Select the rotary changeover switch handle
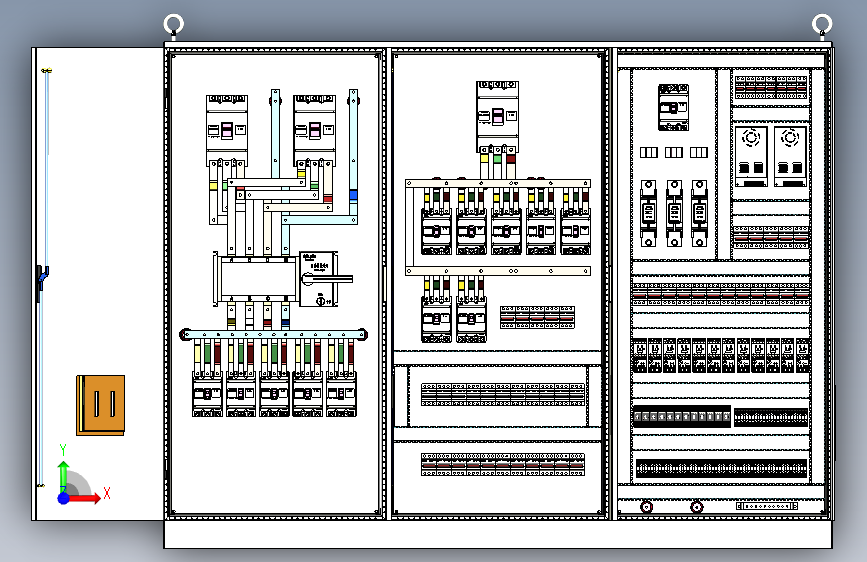Image resolution: width=867 pixels, height=562 pixels. click(327, 279)
